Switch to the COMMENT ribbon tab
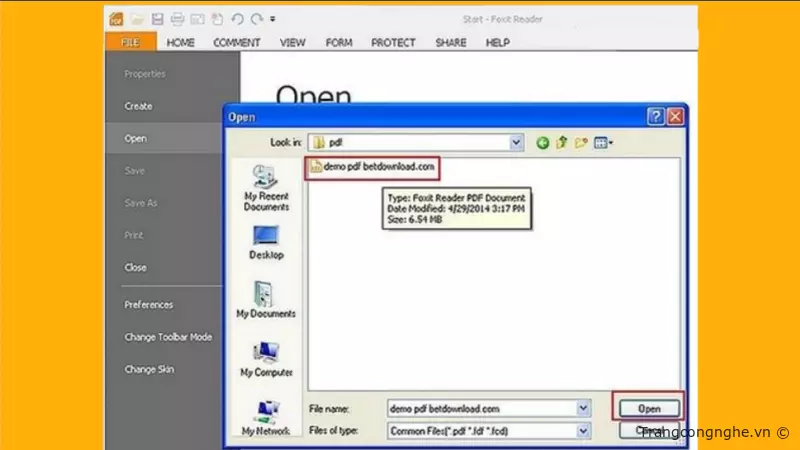800x450 pixels. pyautogui.click(x=236, y=43)
